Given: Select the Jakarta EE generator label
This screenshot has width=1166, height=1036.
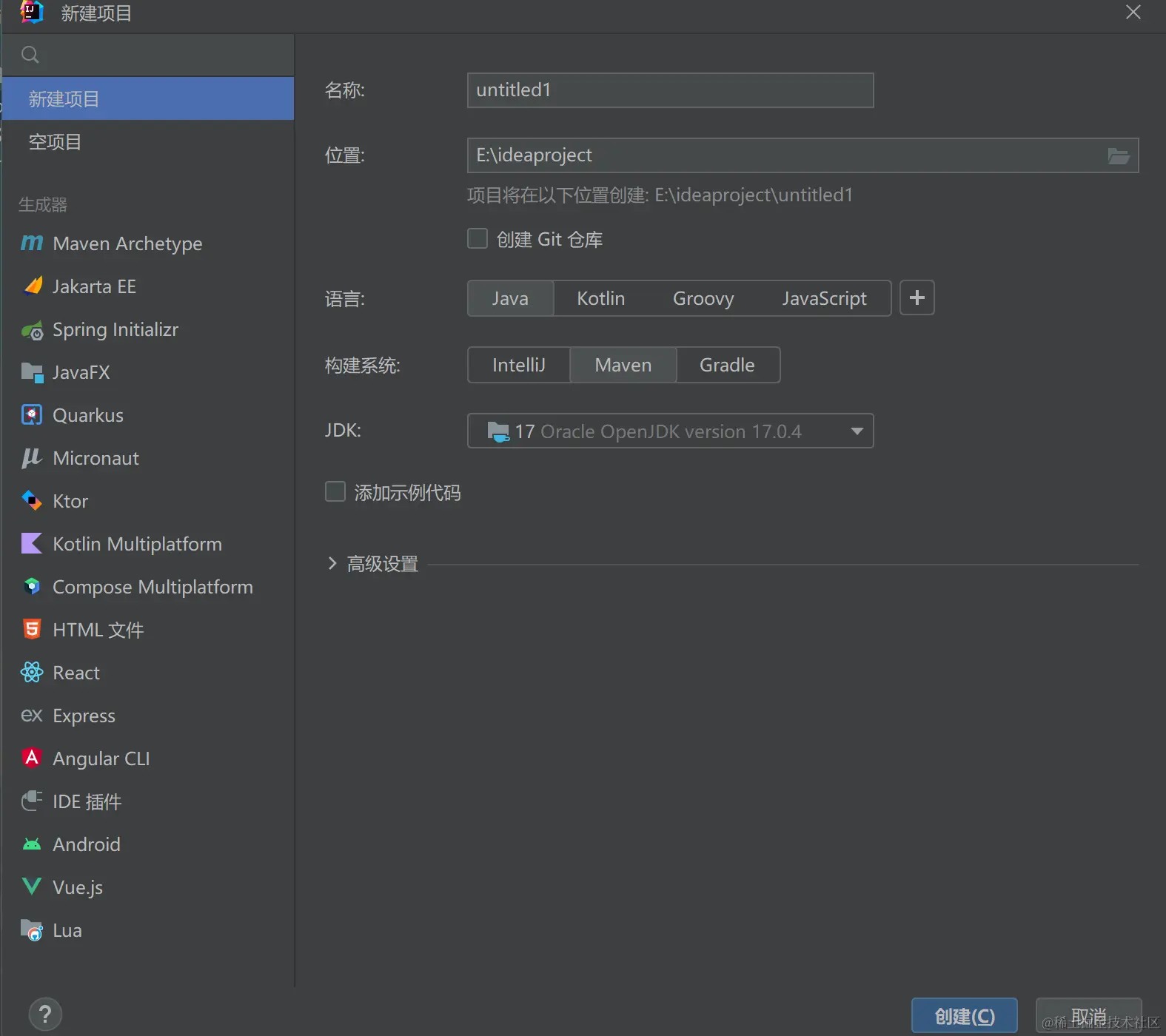Looking at the screenshot, I should point(95,286).
